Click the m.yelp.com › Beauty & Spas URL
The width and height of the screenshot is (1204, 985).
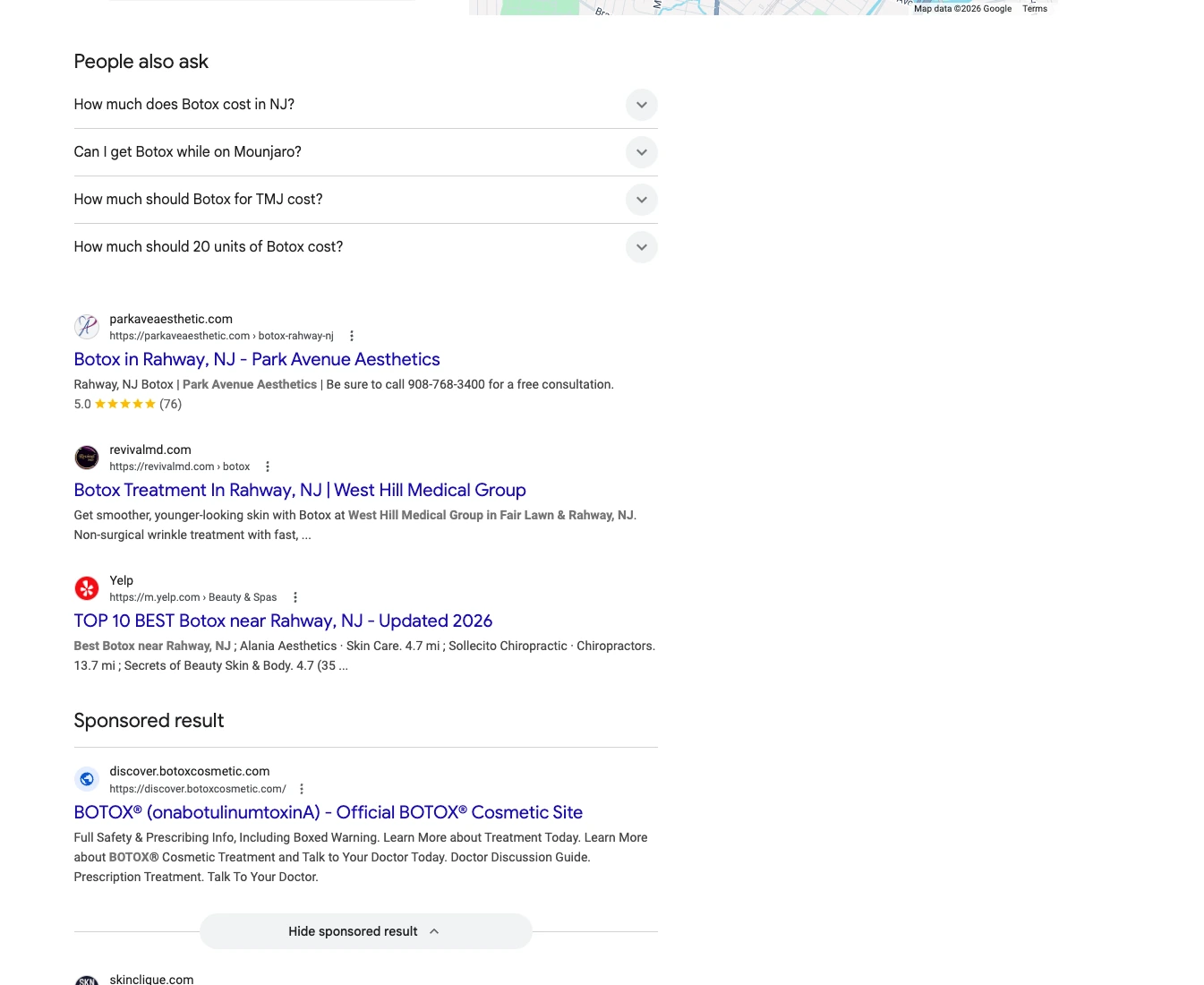click(x=193, y=597)
